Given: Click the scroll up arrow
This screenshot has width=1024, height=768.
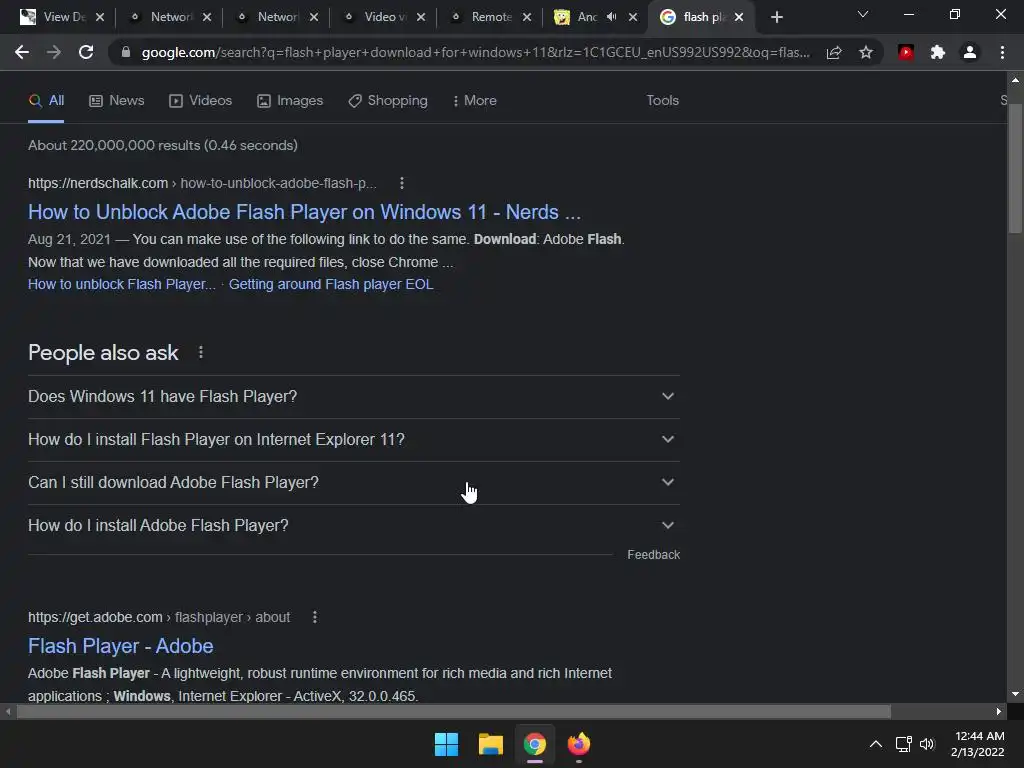Looking at the screenshot, I should [1015, 80].
